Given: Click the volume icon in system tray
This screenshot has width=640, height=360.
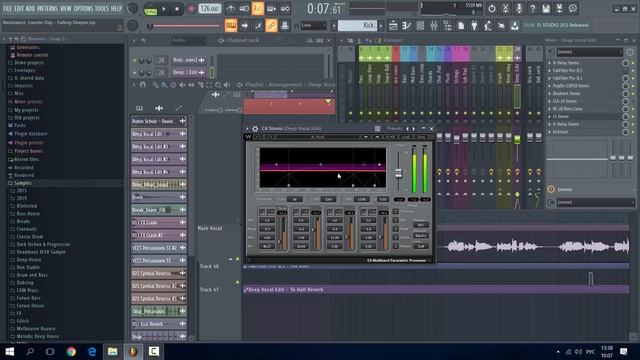Looking at the screenshot, I should click(578, 351).
